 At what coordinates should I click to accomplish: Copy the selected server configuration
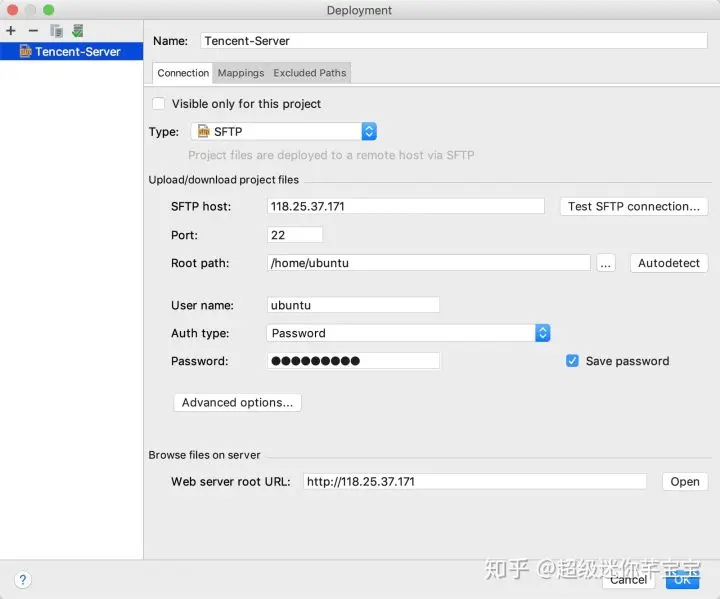pyautogui.click(x=56, y=31)
